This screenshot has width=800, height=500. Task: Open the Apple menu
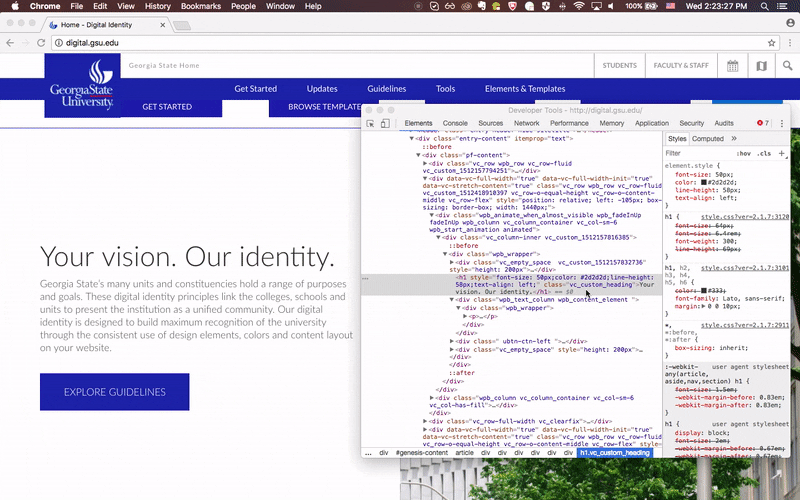click(x=14, y=6)
